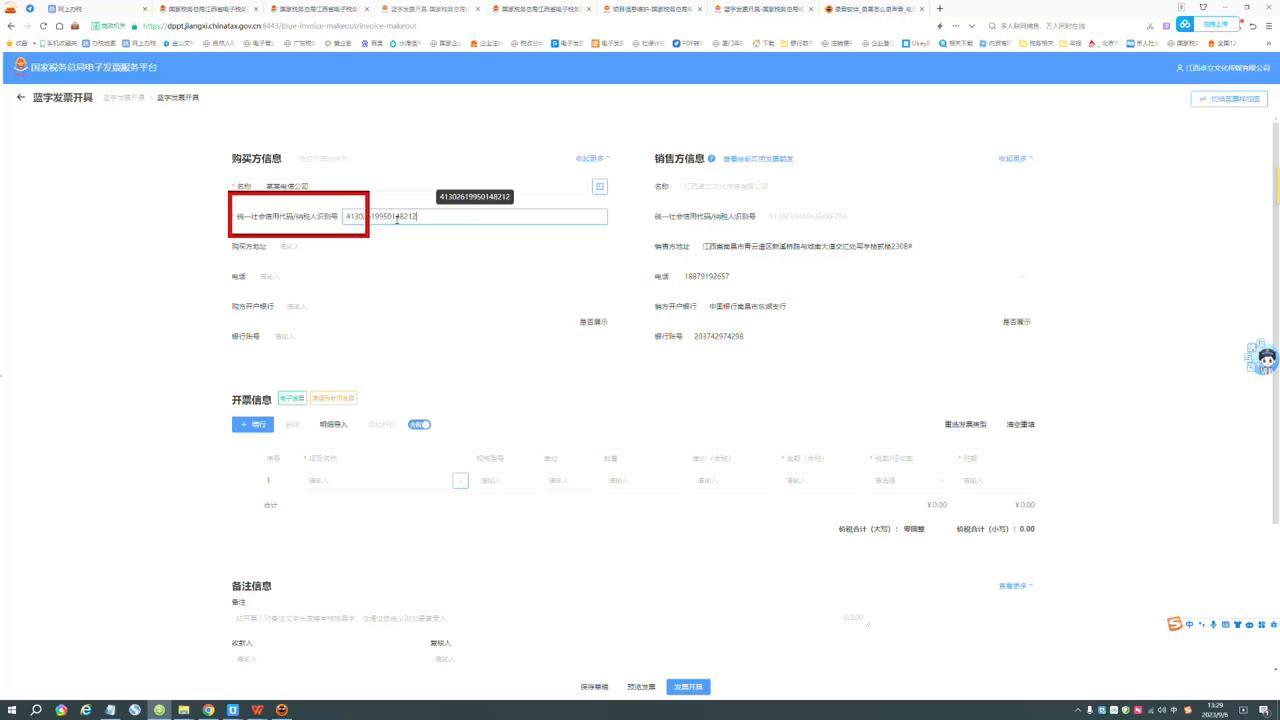Image resolution: width=1280 pixels, height=720 pixels.
Task: Select the 电子发票 invoice type tab
Action: point(291,397)
